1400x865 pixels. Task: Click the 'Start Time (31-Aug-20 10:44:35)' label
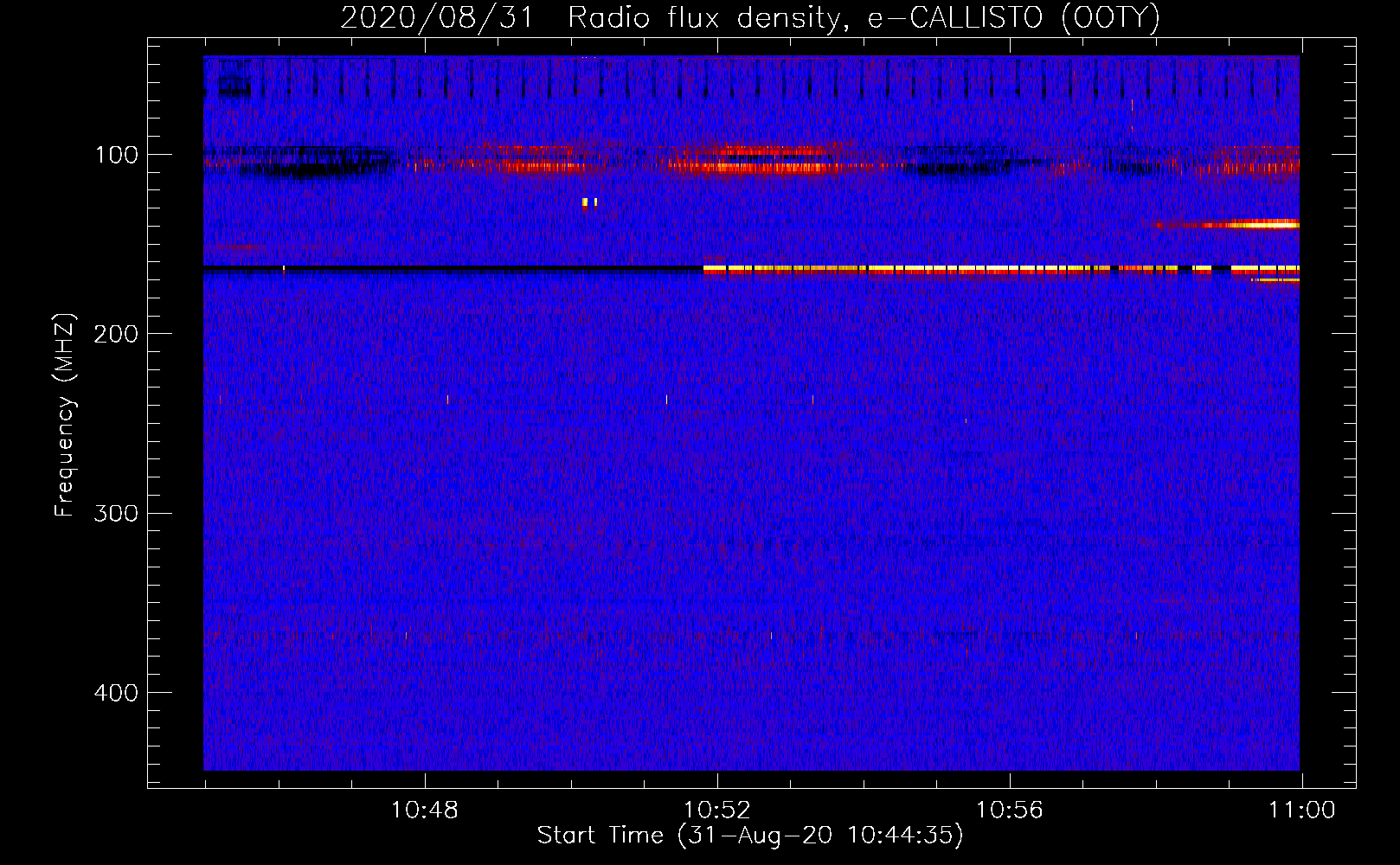tap(749, 836)
